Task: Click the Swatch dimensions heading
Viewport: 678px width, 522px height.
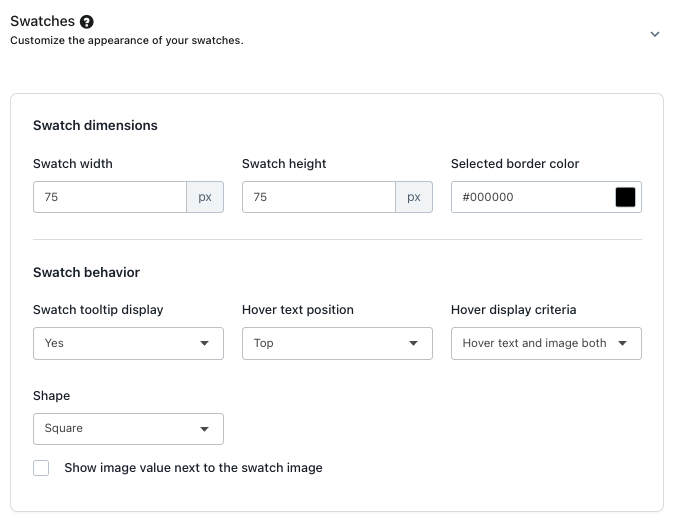Action: (95, 125)
